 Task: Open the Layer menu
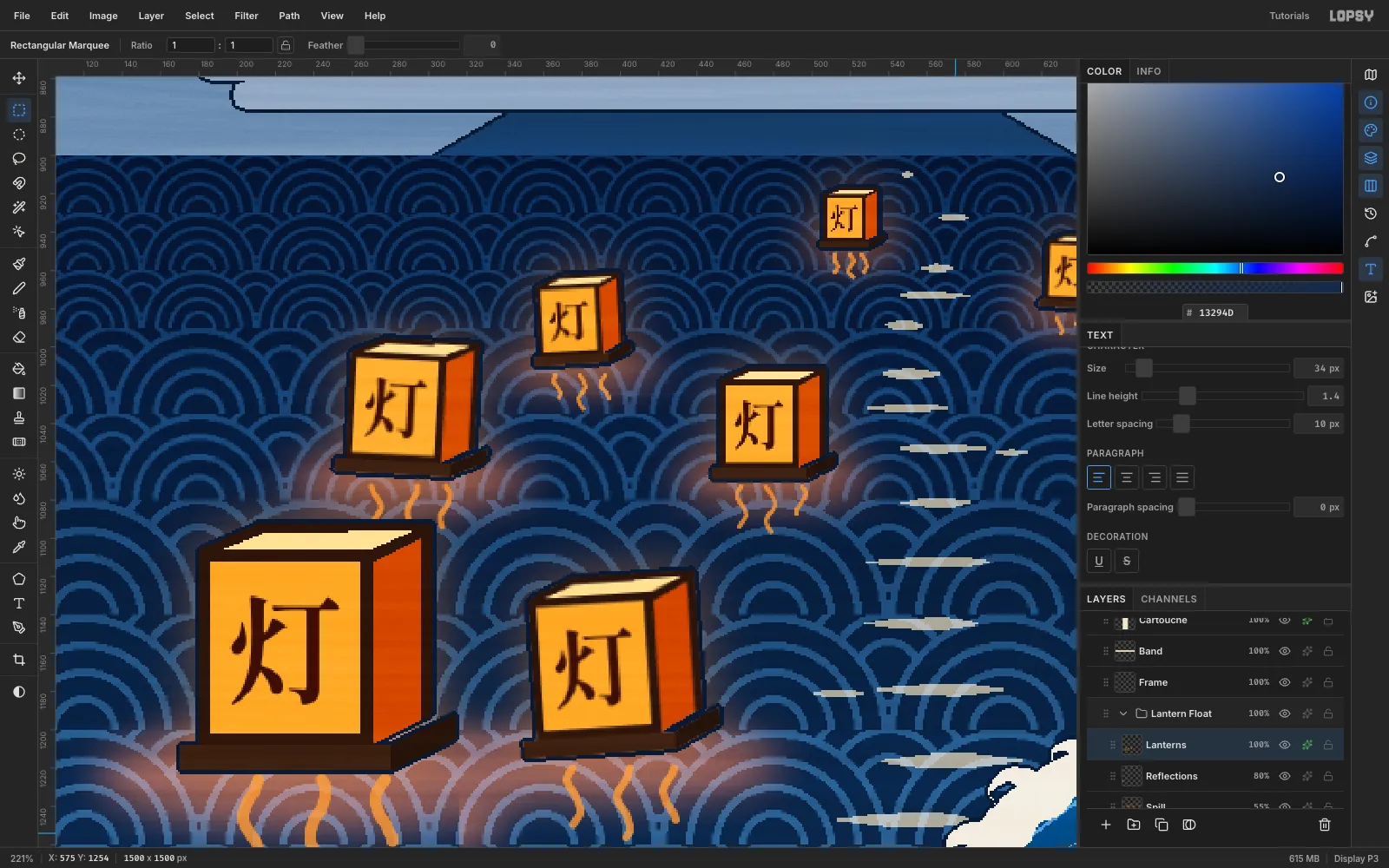(x=151, y=16)
